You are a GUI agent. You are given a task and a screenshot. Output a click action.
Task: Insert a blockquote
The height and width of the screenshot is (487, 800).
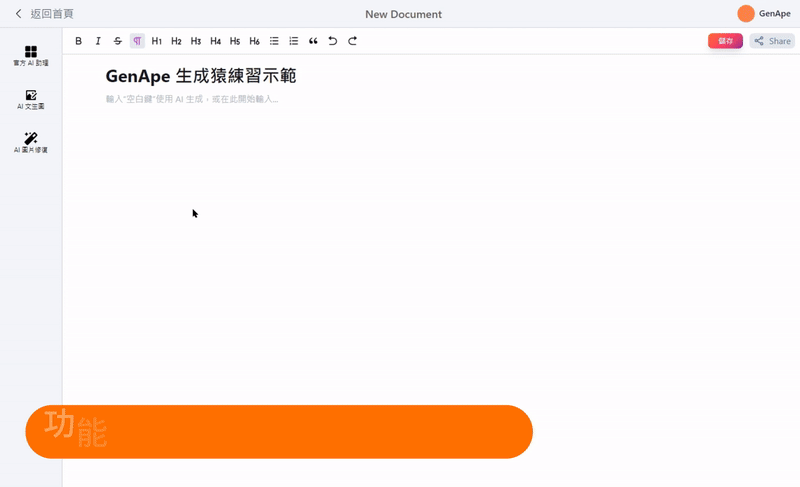tap(313, 41)
